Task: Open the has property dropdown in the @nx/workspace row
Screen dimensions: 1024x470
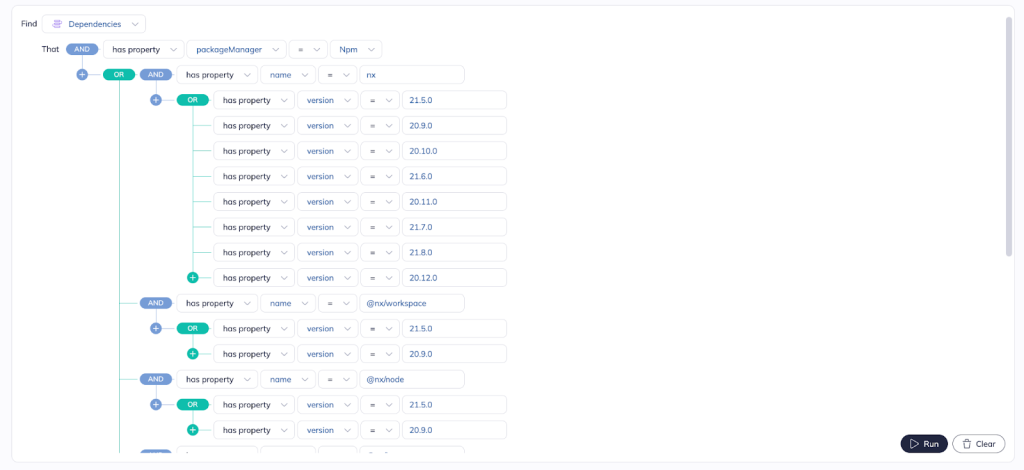Action: click(x=217, y=303)
